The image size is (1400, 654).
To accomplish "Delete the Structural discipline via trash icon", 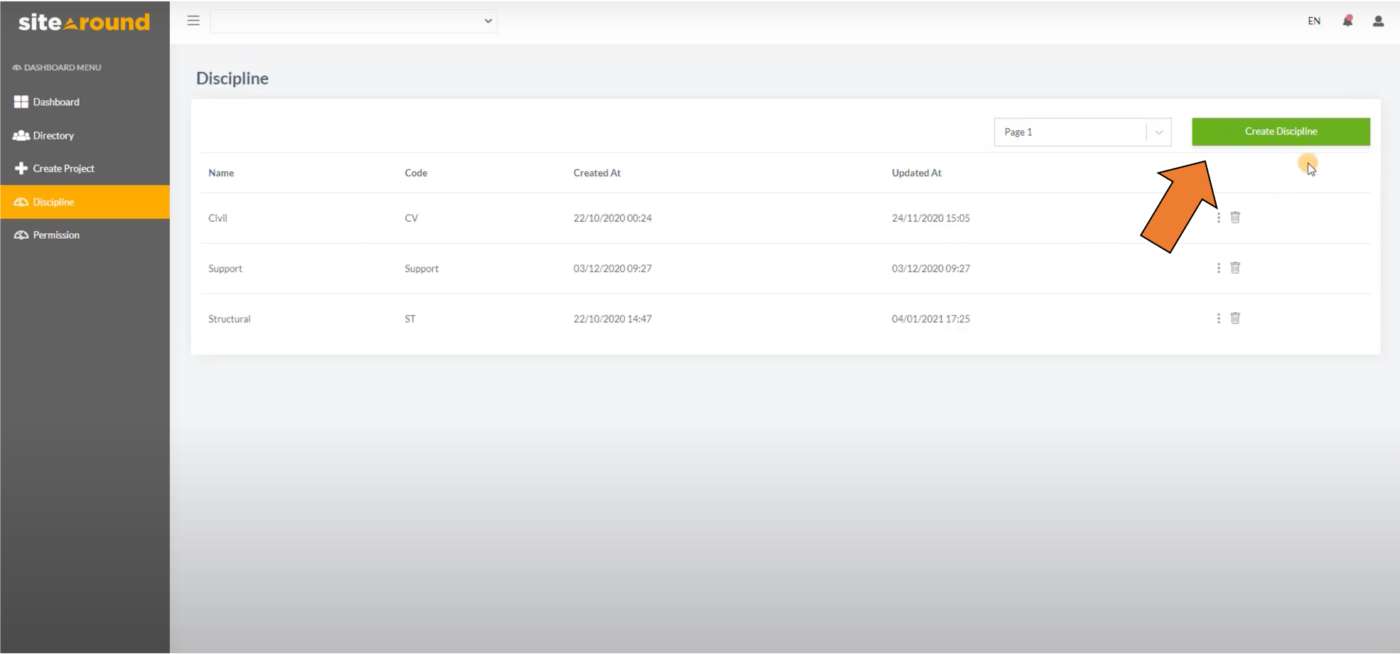I will click(x=1235, y=317).
